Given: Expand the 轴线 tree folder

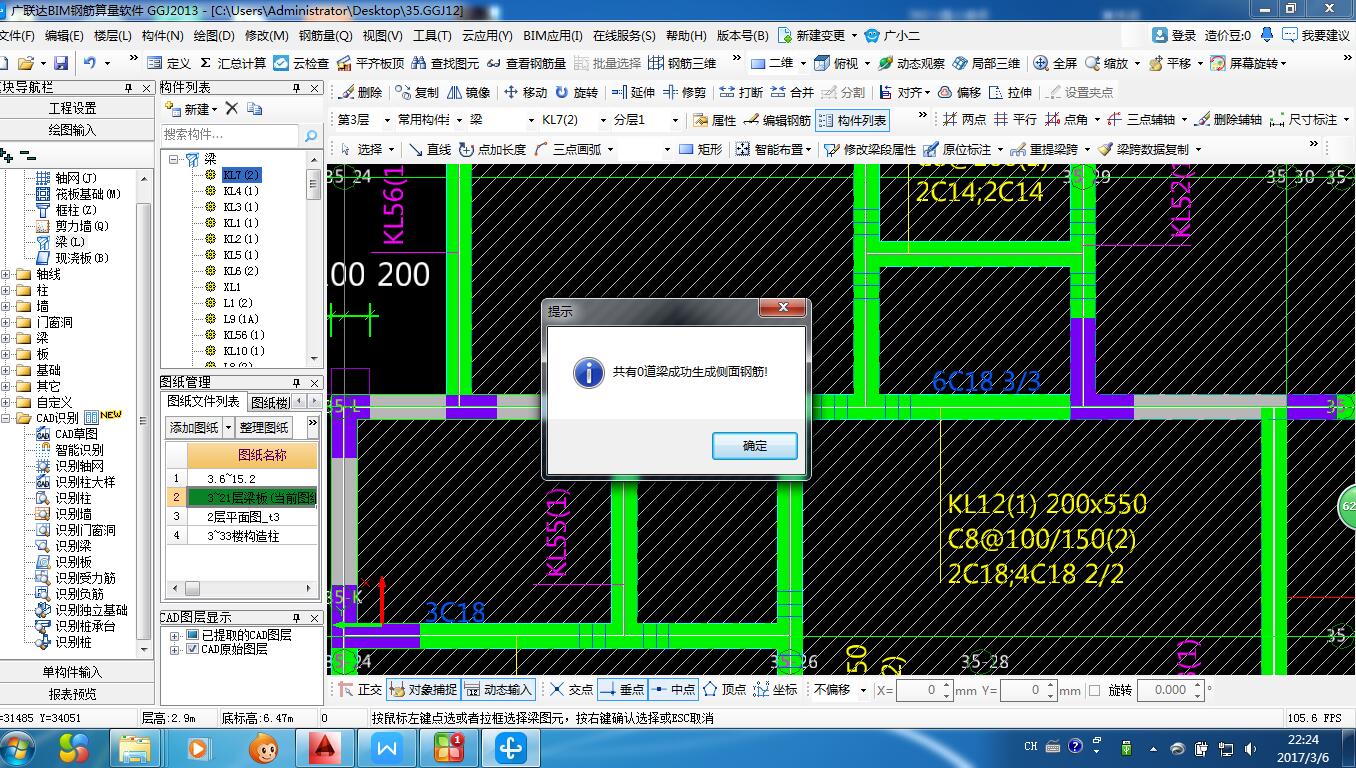Looking at the screenshot, I should [8, 274].
